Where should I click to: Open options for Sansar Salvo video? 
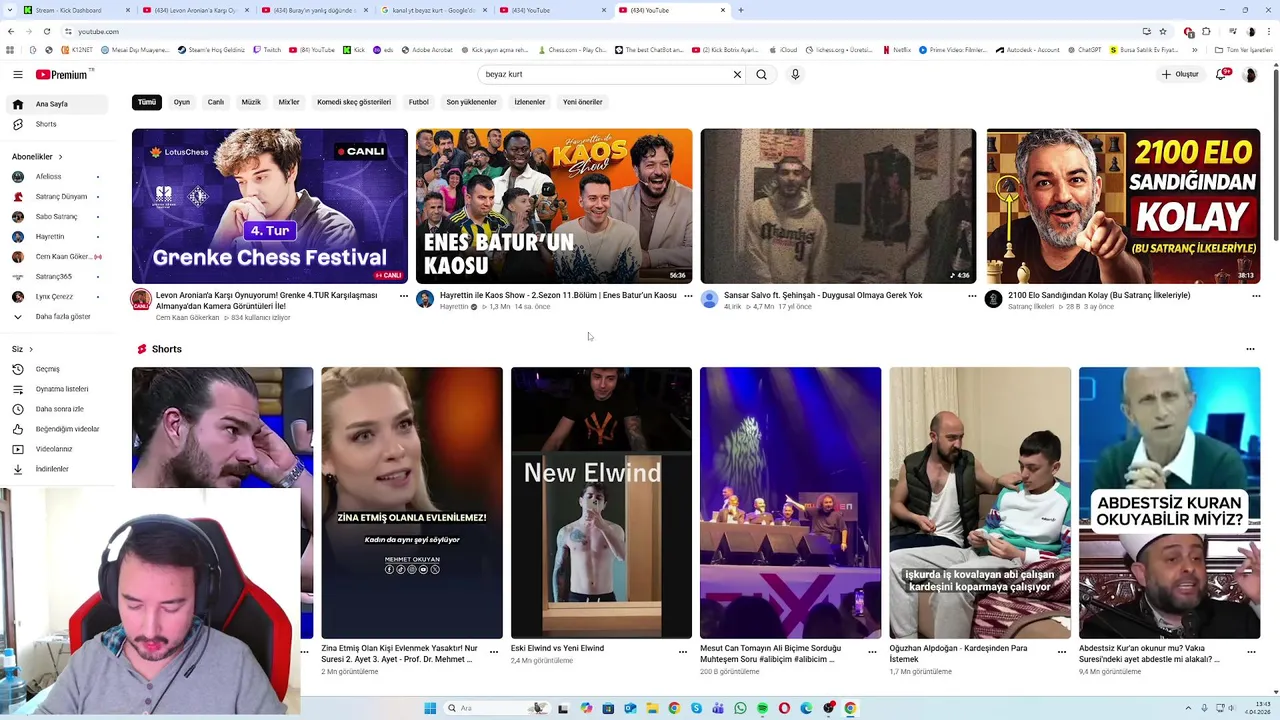(x=972, y=296)
